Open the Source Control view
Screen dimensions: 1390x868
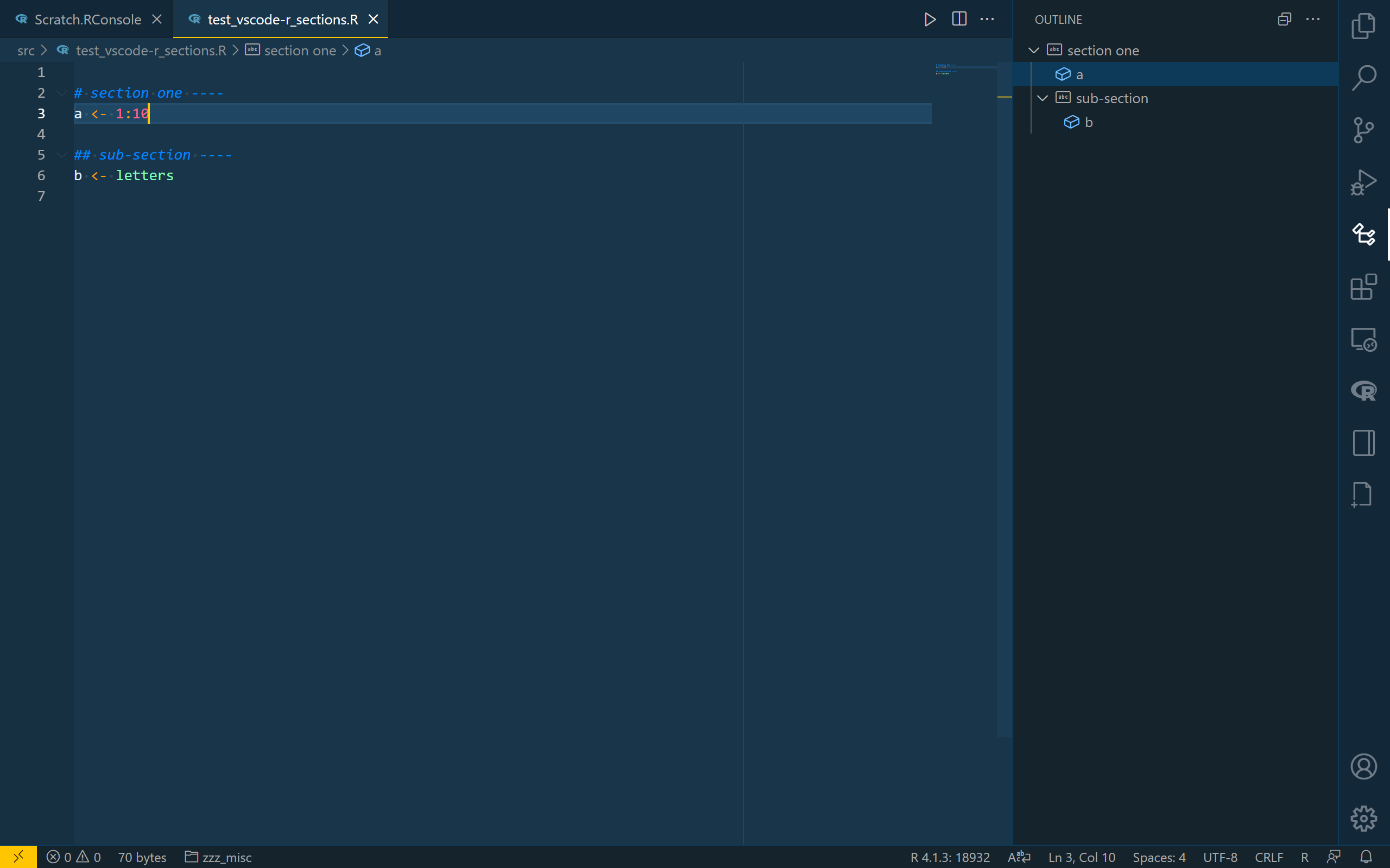pyautogui.click(x=1363, y=130)
